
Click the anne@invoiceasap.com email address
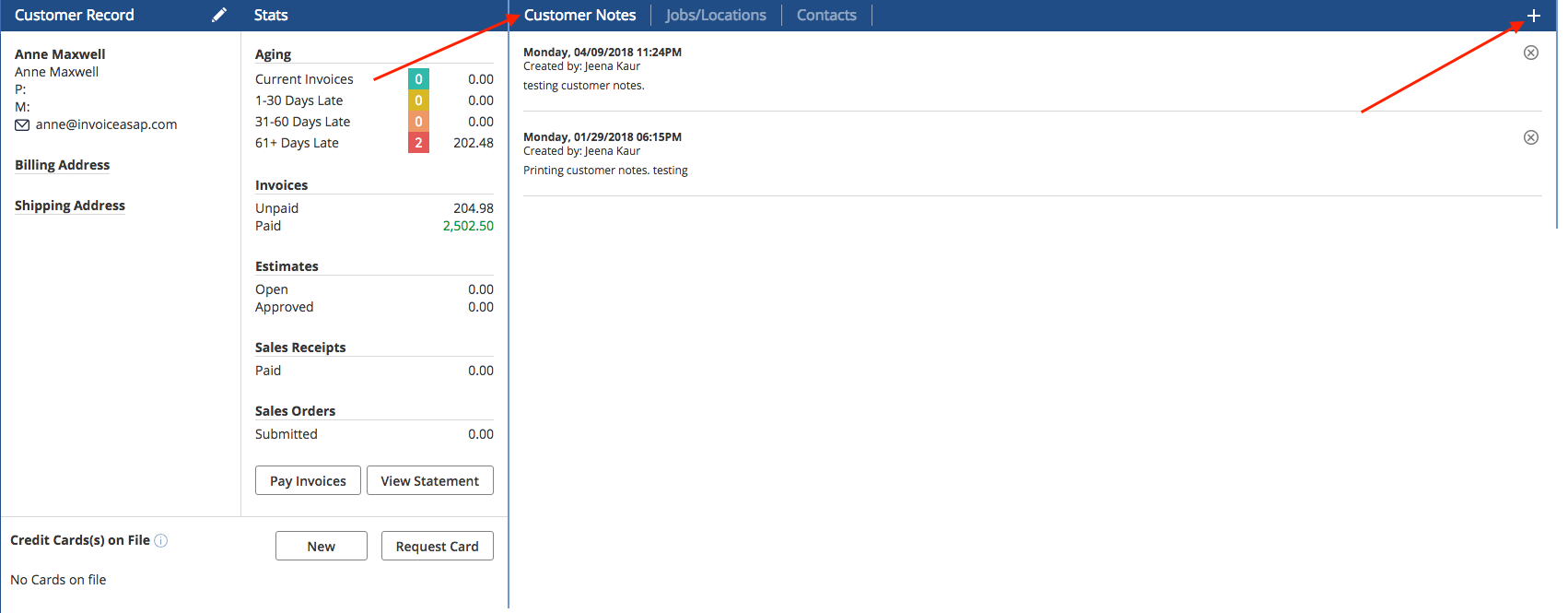coord(106,124)
